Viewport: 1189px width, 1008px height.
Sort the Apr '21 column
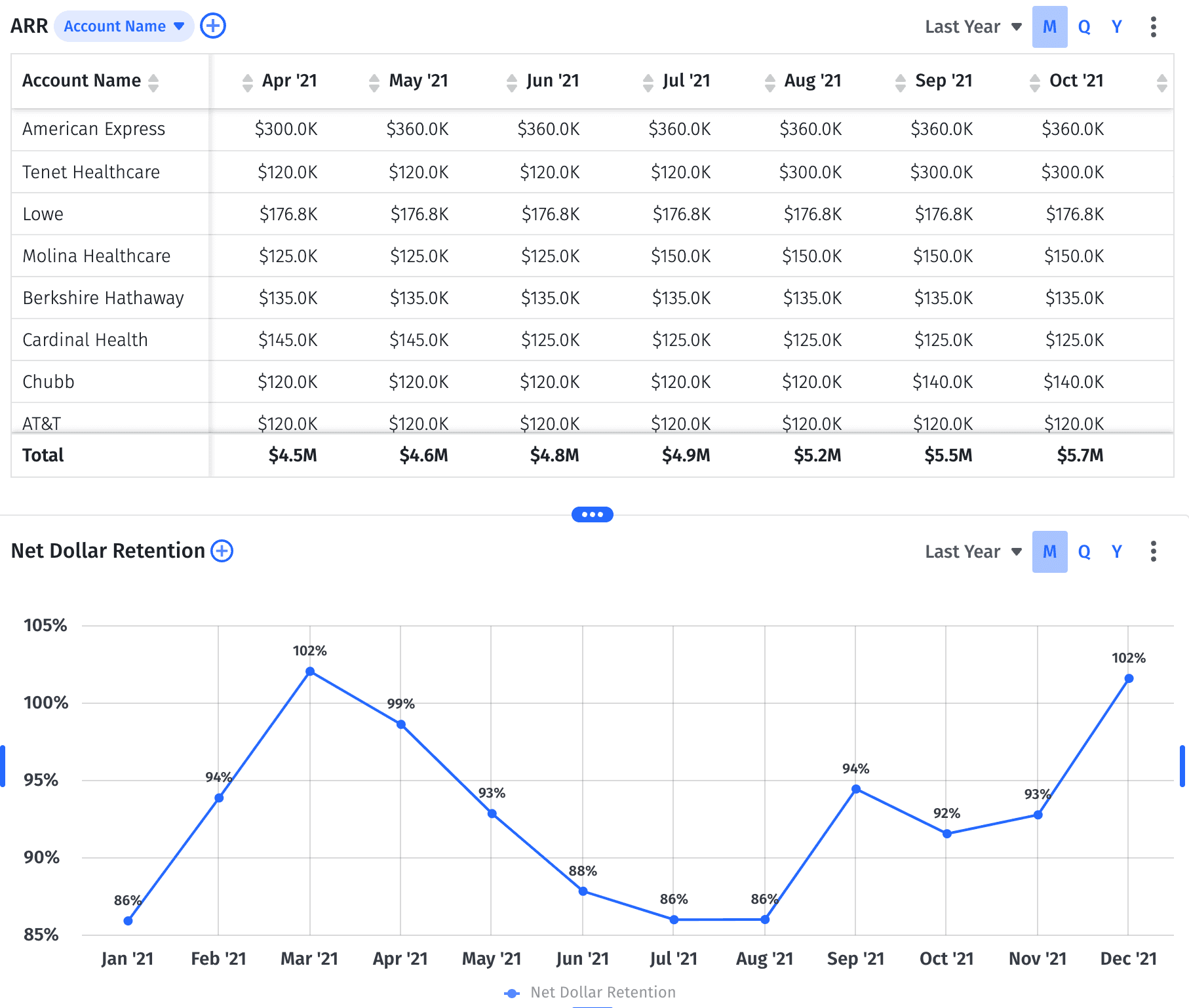pyautogui.click(x=246, y=83)
